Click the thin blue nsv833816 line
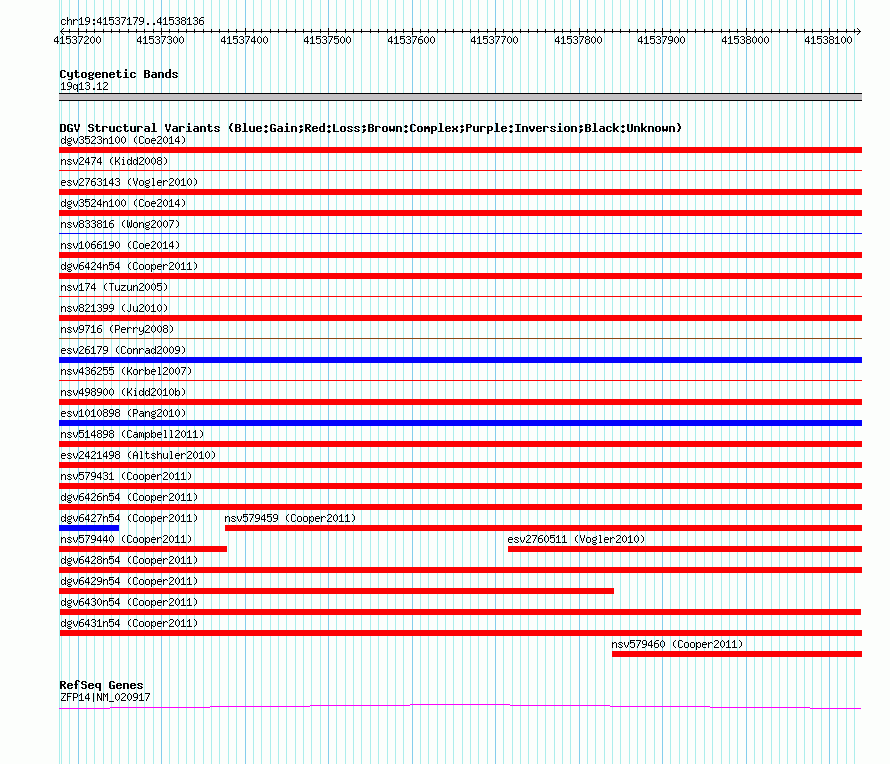The height and width of the screenshot is (764, 890). (460, 233)
